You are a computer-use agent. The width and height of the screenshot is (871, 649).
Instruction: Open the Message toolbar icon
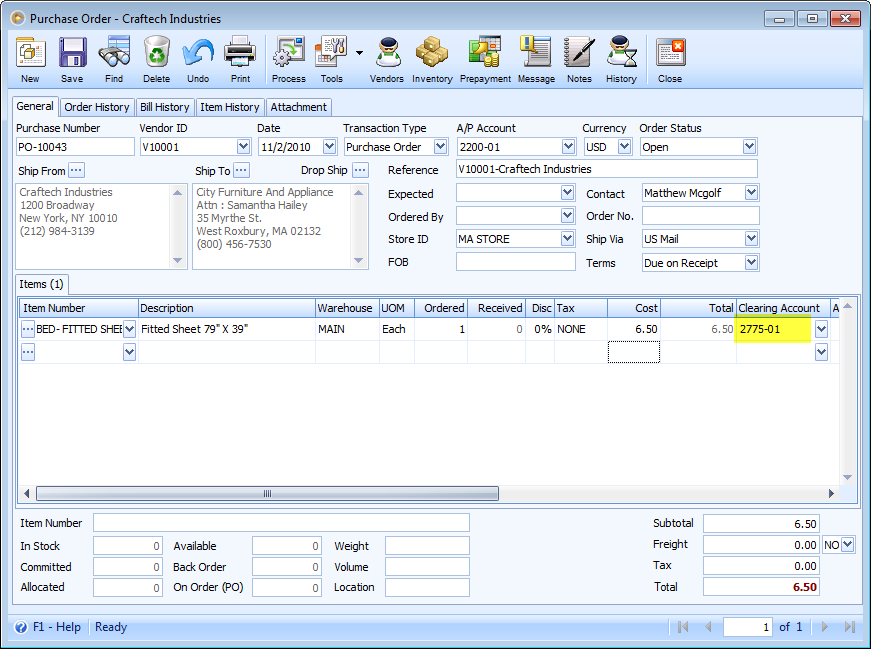[x=536, y=59]
